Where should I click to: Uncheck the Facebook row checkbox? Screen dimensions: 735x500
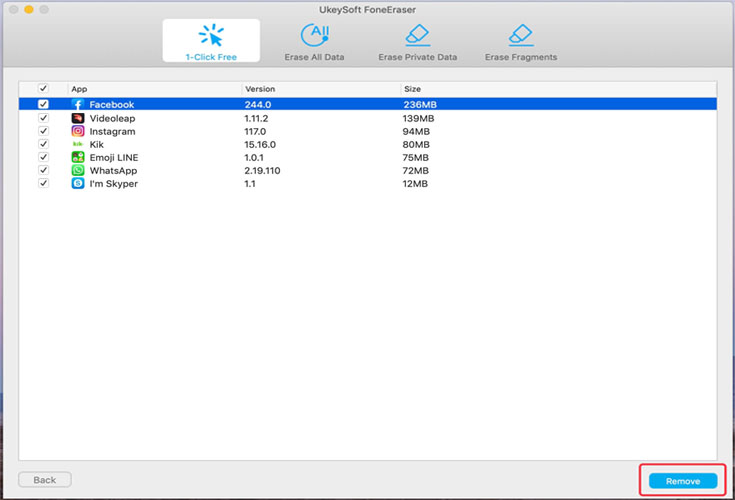tap(43, 104)
